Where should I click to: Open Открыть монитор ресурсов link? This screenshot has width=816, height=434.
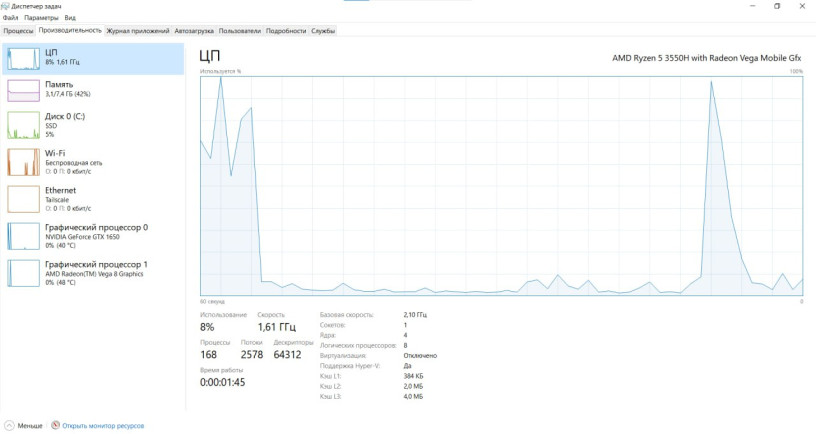click(103, 426)
